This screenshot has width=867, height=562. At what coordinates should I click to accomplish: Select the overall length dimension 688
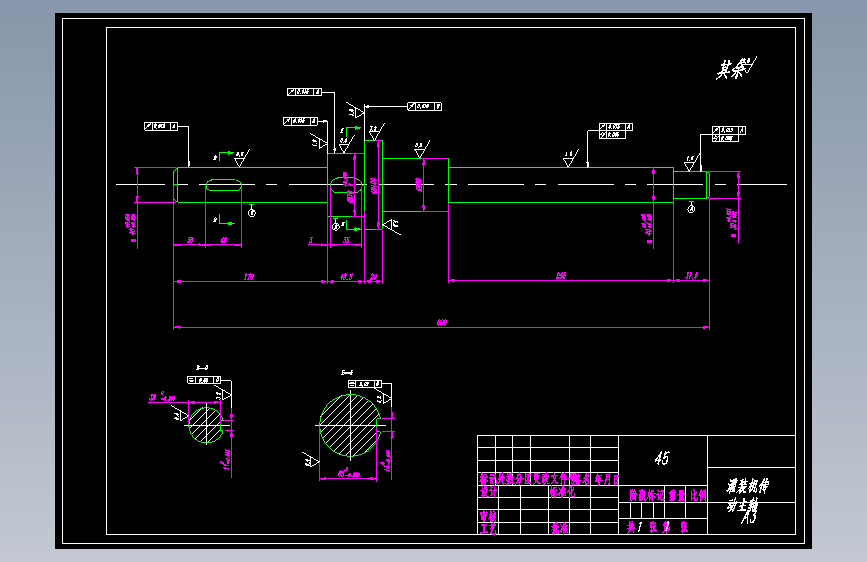point(441,322)
